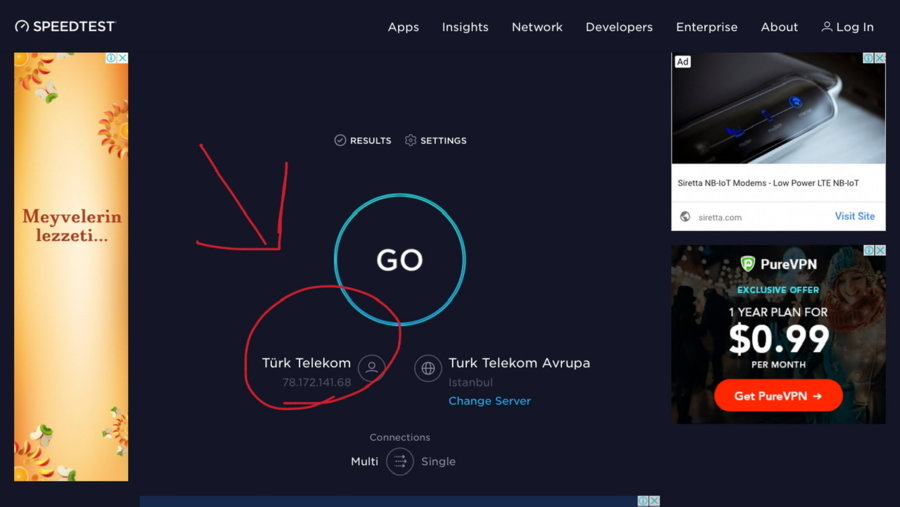Click the $0.99 PureVPN price
Screen dimensions: 900x507
(779, 339)
